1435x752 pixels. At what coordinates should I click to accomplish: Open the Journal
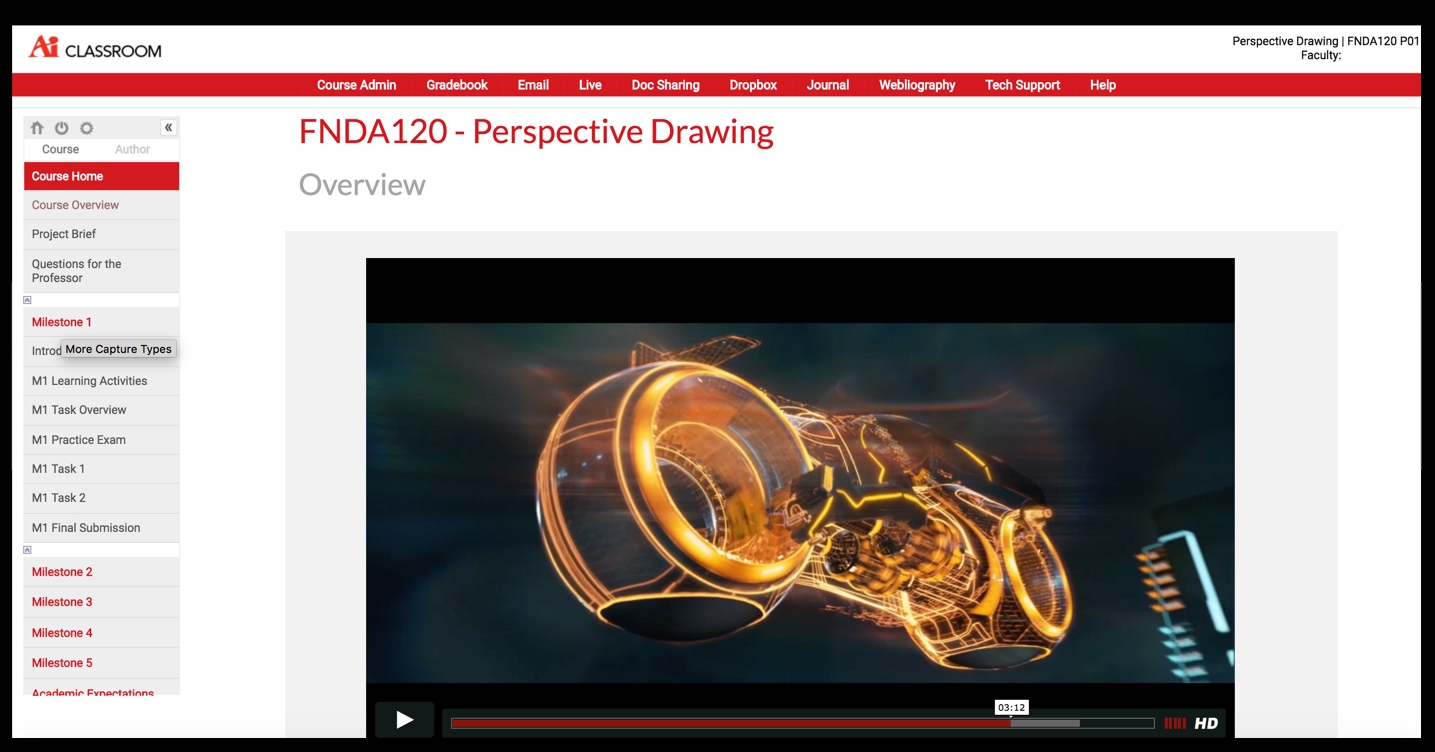point(828,85)
